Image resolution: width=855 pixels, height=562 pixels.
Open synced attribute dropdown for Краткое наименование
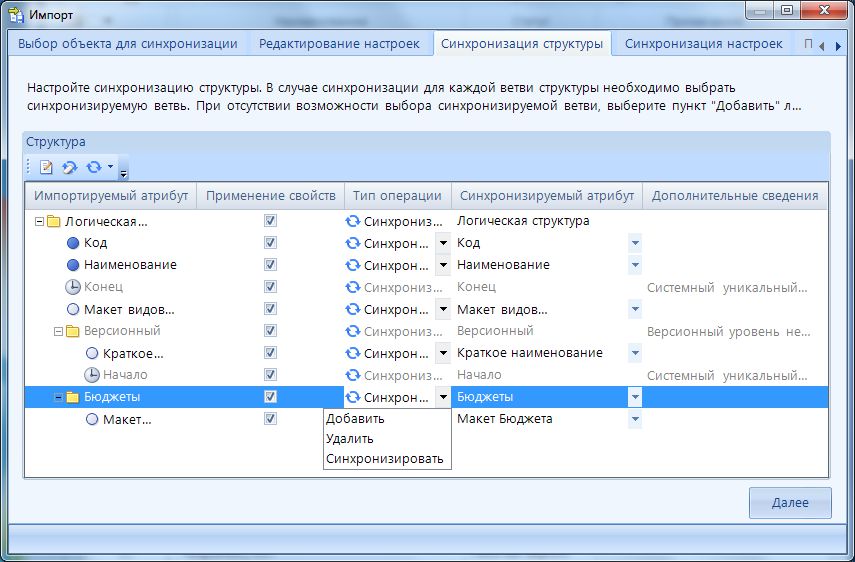pyautogui.click(x=634, y=353)
